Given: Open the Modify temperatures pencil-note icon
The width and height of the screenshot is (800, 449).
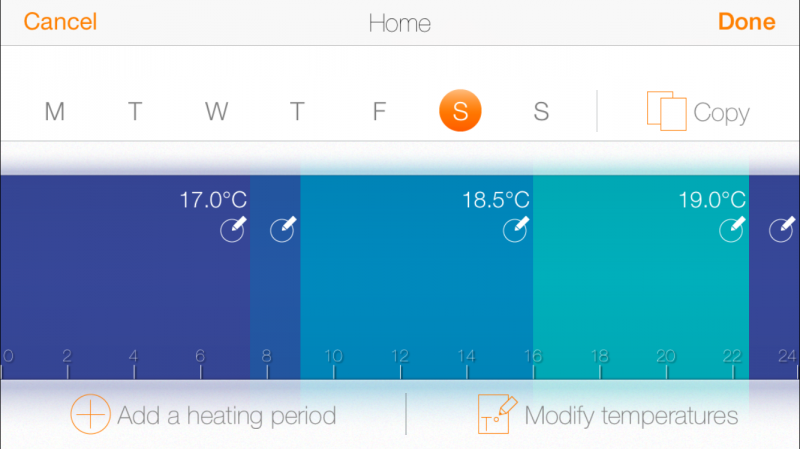Looking at the screenshot, I should pos(497,414).
